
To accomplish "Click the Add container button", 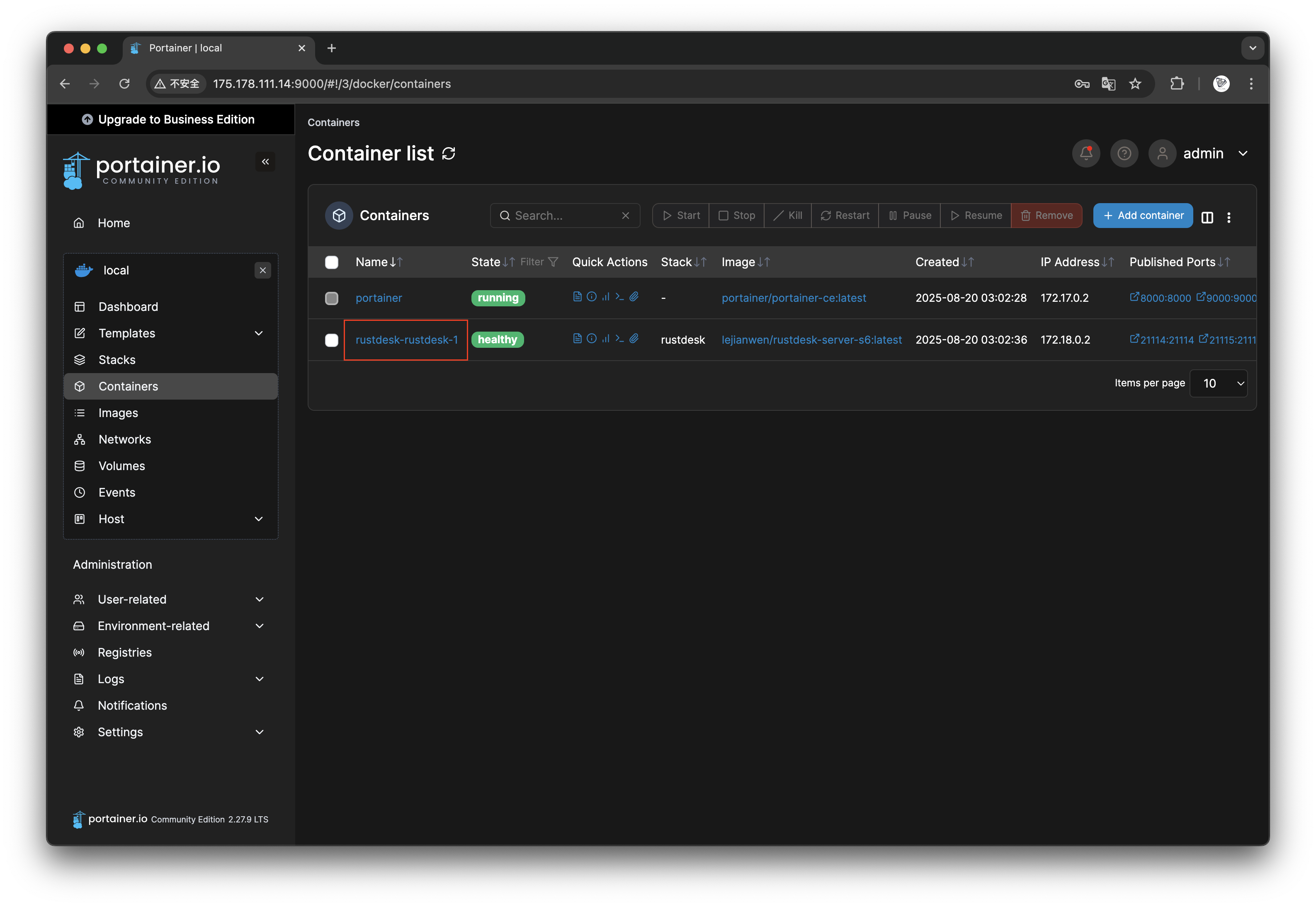I will [1143, 216].
